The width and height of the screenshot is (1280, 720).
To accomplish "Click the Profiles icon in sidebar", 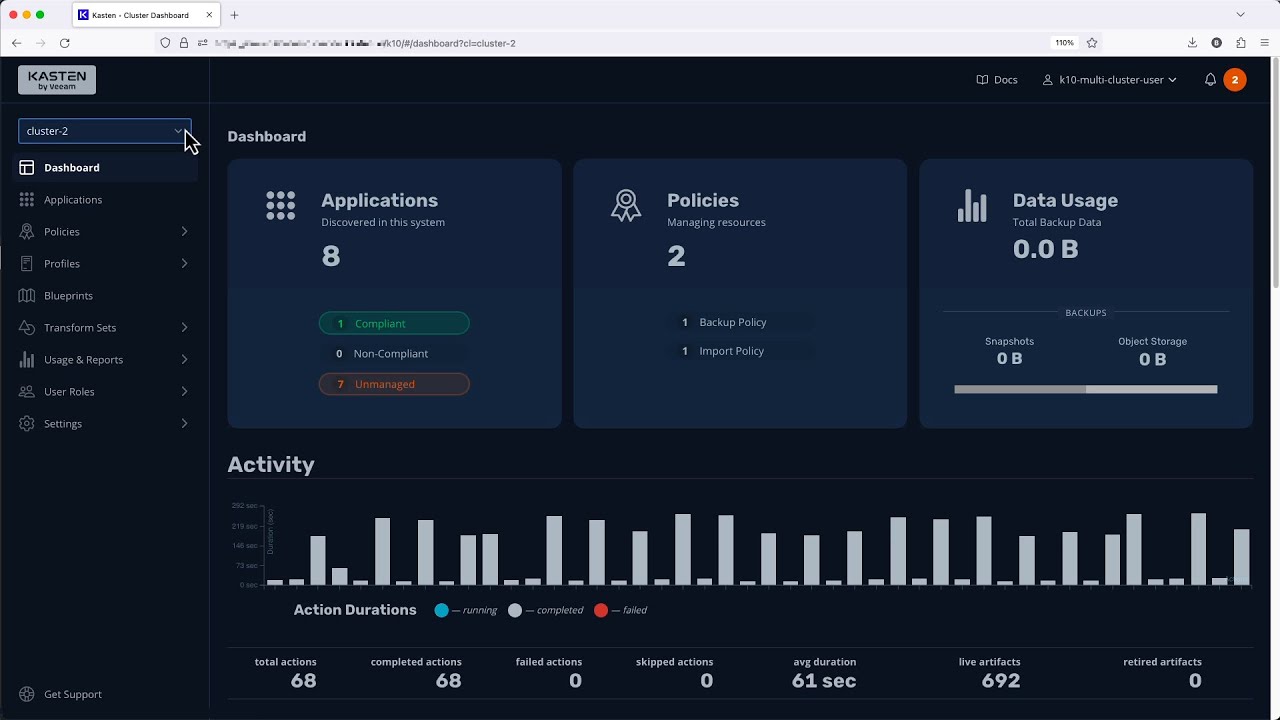I will click(x=27, y=264).
